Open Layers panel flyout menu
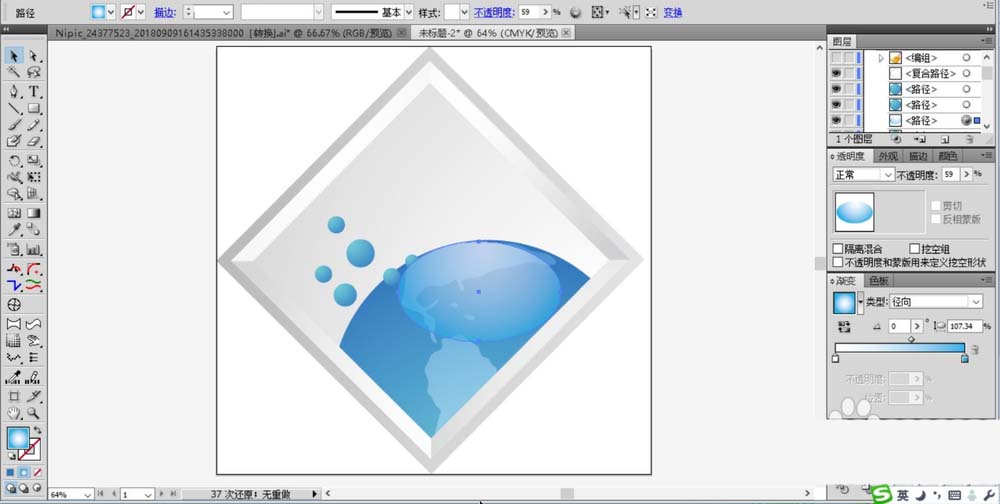The height and width of the screenshot is (504, 1000). point(988,41)
